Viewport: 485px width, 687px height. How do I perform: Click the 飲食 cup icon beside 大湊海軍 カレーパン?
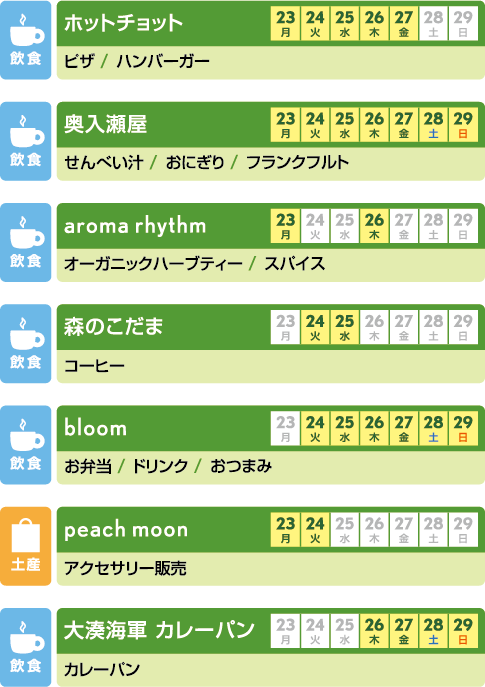[25, 647]
